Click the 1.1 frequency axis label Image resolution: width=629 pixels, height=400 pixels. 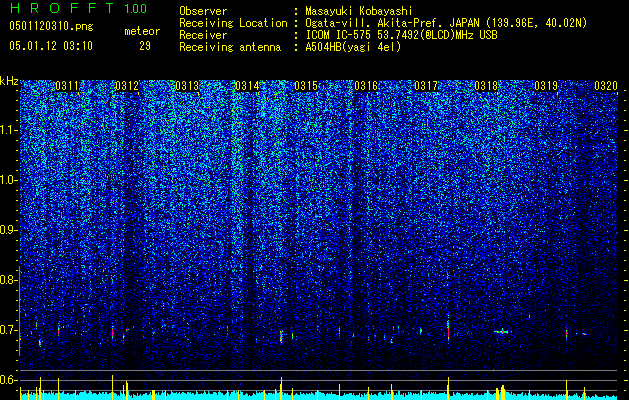pyautogui.click(x=7, y=130)
